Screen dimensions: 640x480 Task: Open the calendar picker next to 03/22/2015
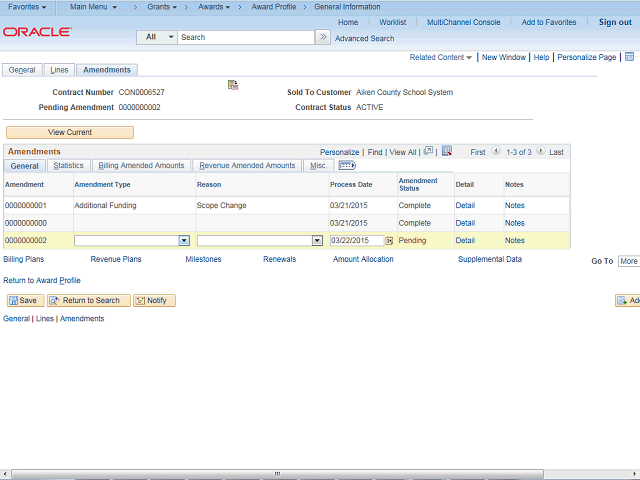[x=389, y=241]
